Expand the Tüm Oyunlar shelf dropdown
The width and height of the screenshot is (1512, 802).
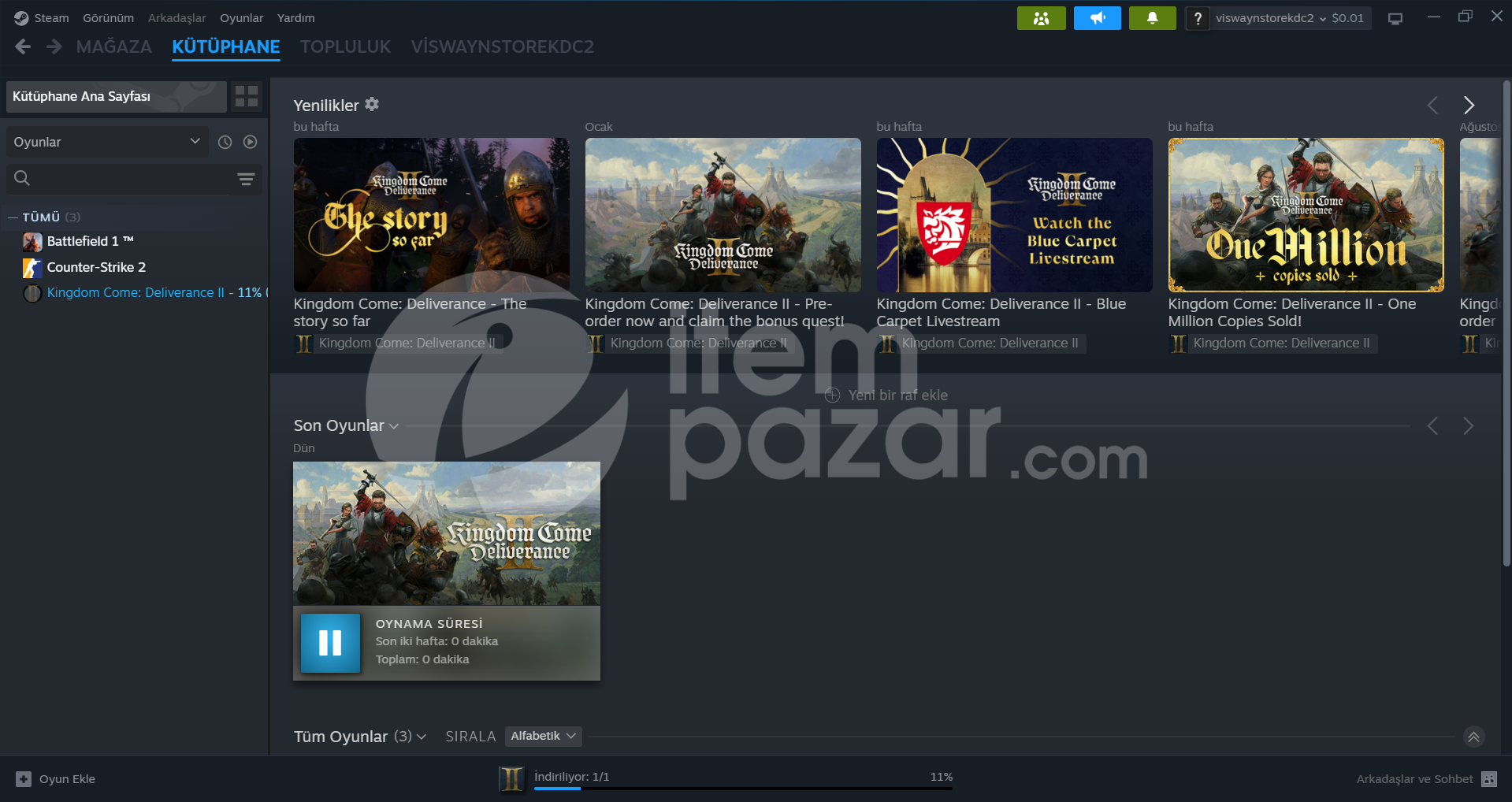(422, 737)
